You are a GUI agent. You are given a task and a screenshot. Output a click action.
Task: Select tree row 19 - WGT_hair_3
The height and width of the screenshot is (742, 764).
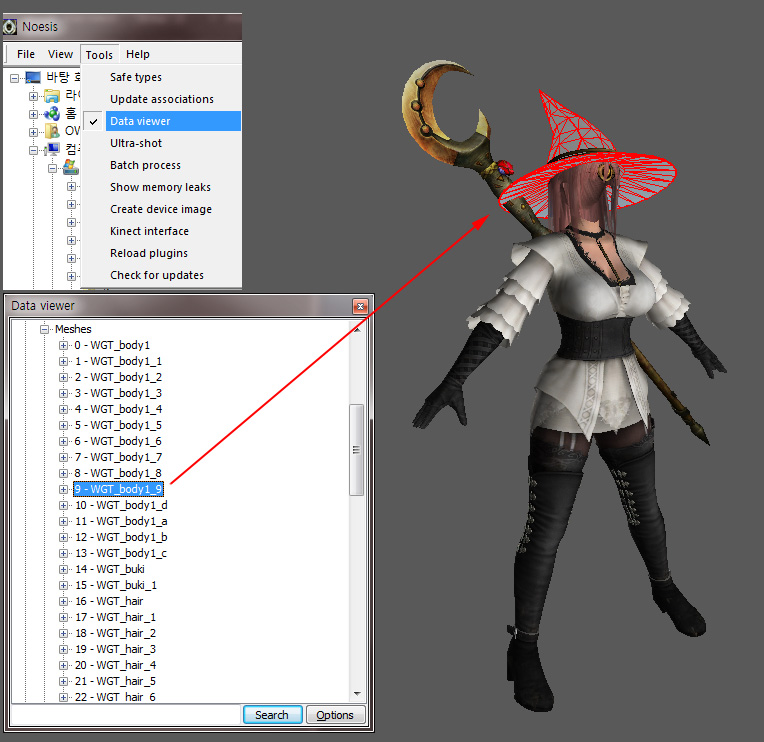click(115, 649)
